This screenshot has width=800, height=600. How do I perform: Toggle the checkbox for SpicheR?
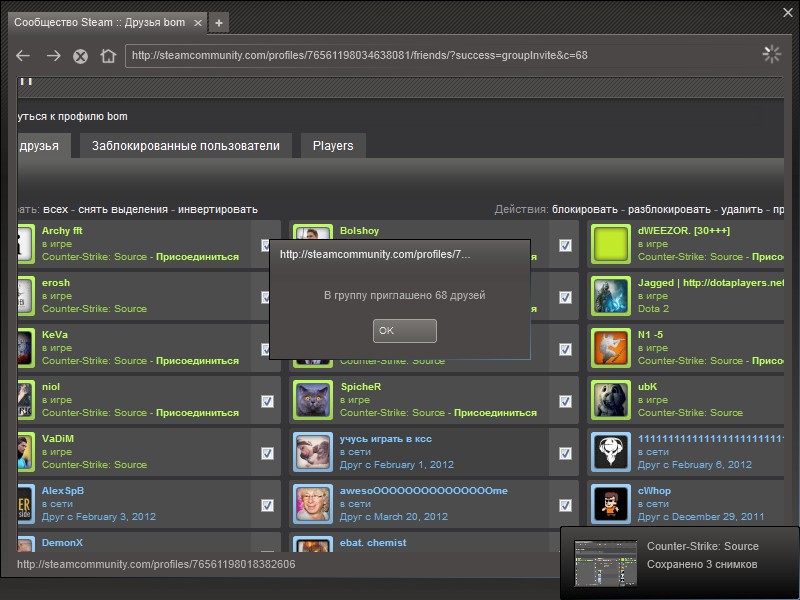565,402
